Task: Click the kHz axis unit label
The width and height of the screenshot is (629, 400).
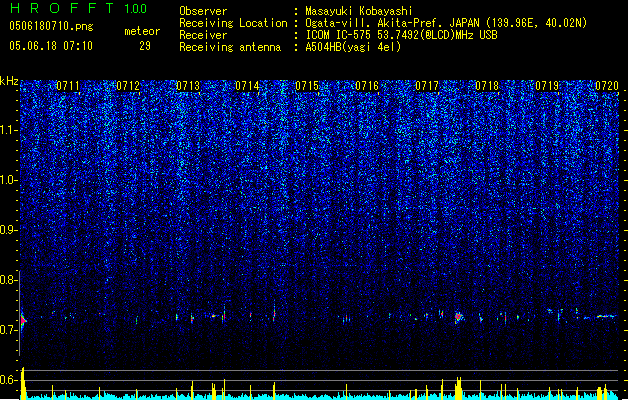Action: click(x=9, y=81)
